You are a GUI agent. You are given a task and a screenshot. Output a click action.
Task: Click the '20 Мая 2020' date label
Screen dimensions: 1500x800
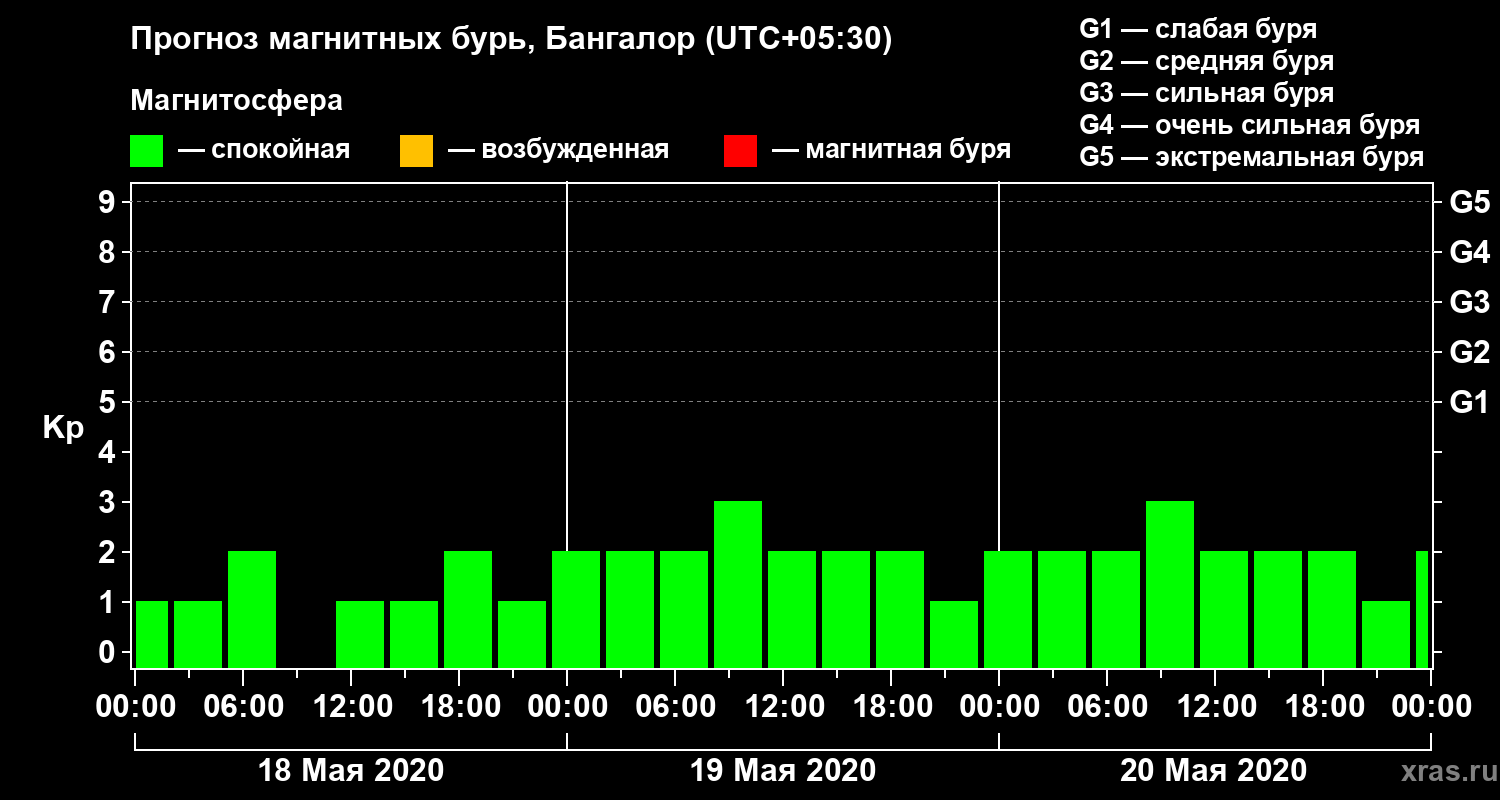(1213, 770)
